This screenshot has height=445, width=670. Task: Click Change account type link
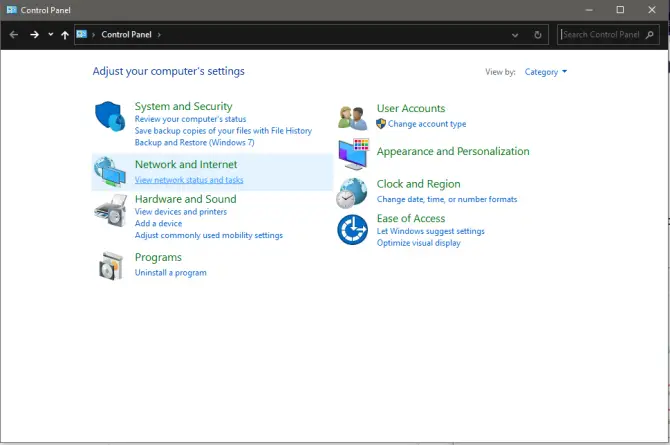tap(427, 124)
